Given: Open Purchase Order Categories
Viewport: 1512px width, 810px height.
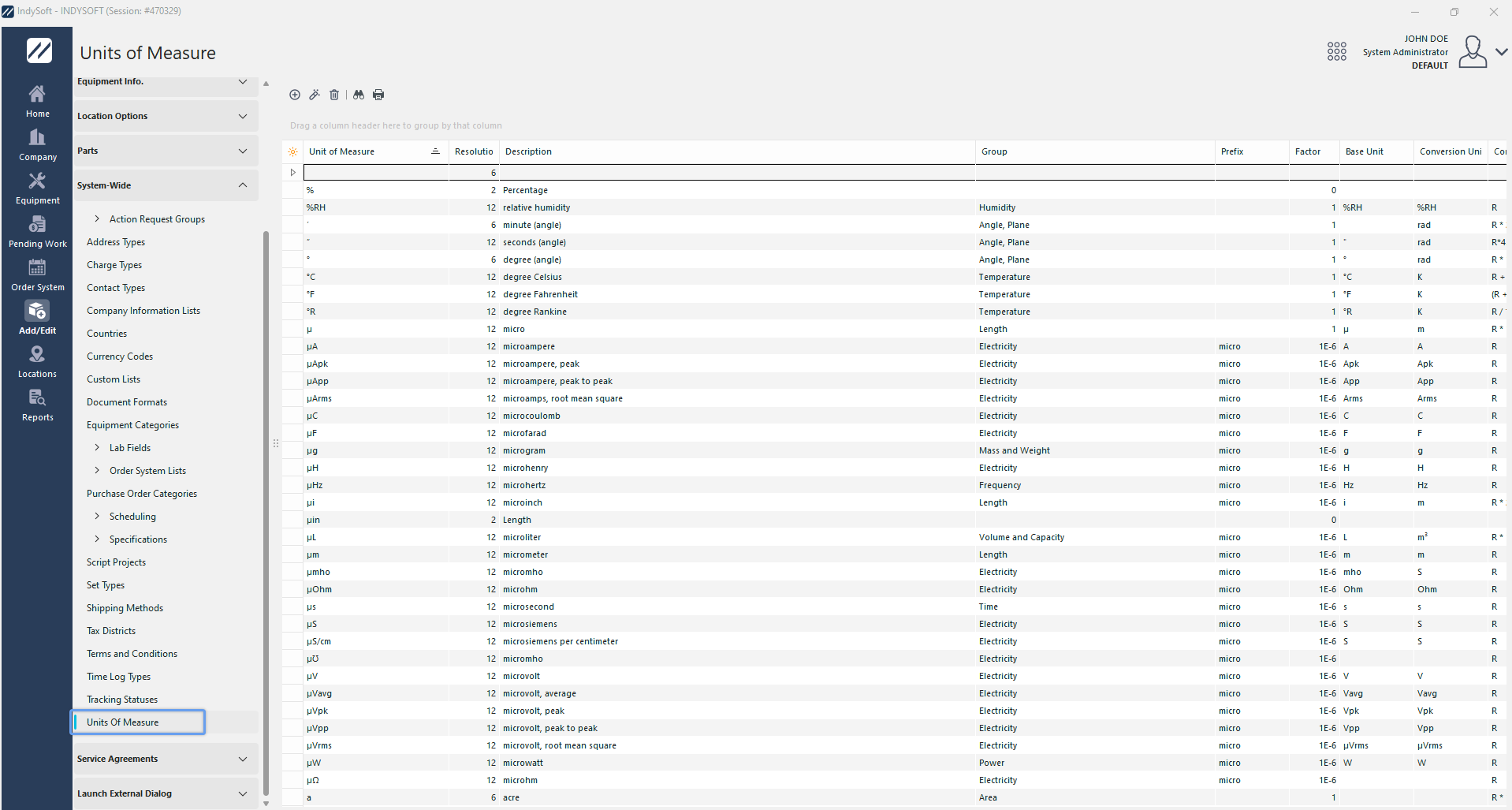Looking at the screenshot, I should click(142, 494).
